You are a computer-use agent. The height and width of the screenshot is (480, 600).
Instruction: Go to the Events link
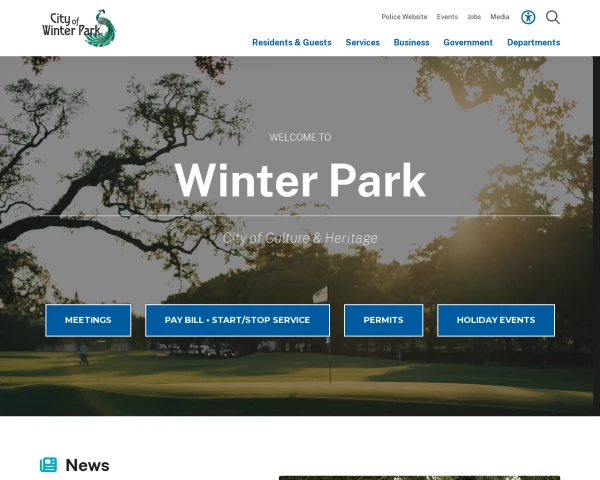pos(447,17)
